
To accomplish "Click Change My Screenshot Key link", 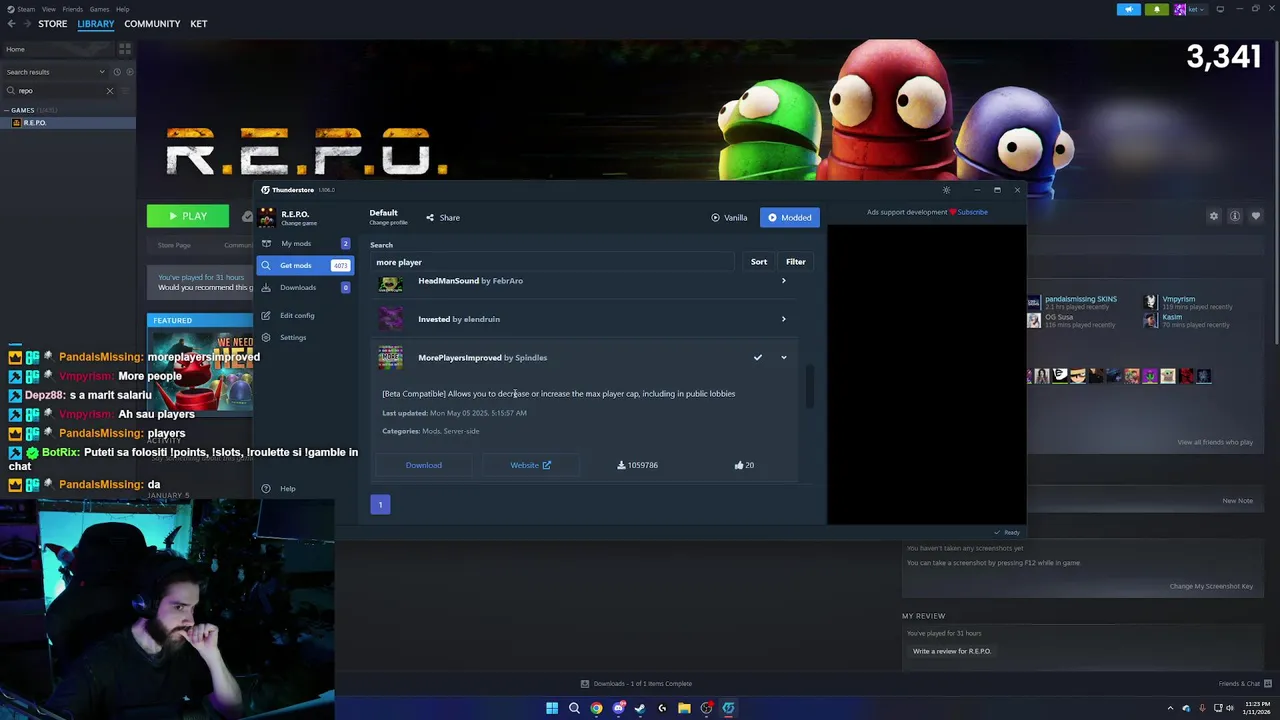I will (x=1211, y=586).
